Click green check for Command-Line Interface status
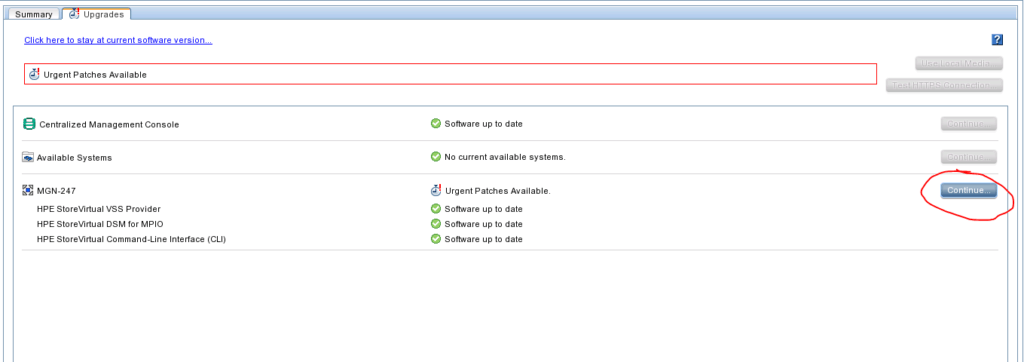 (x=436, y=239)
